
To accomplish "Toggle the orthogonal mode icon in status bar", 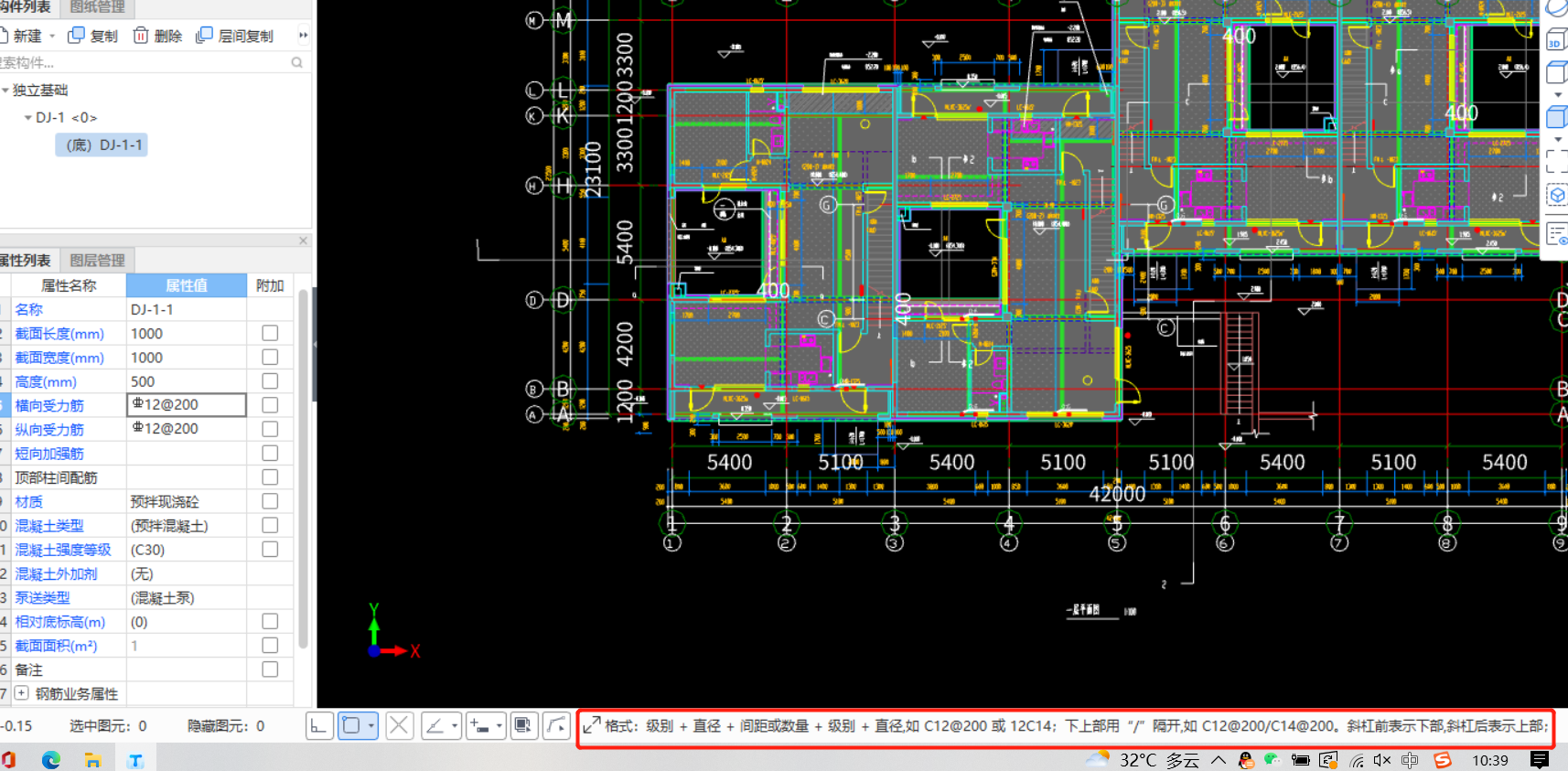I will pyautogui.click(x=318, y=726).
